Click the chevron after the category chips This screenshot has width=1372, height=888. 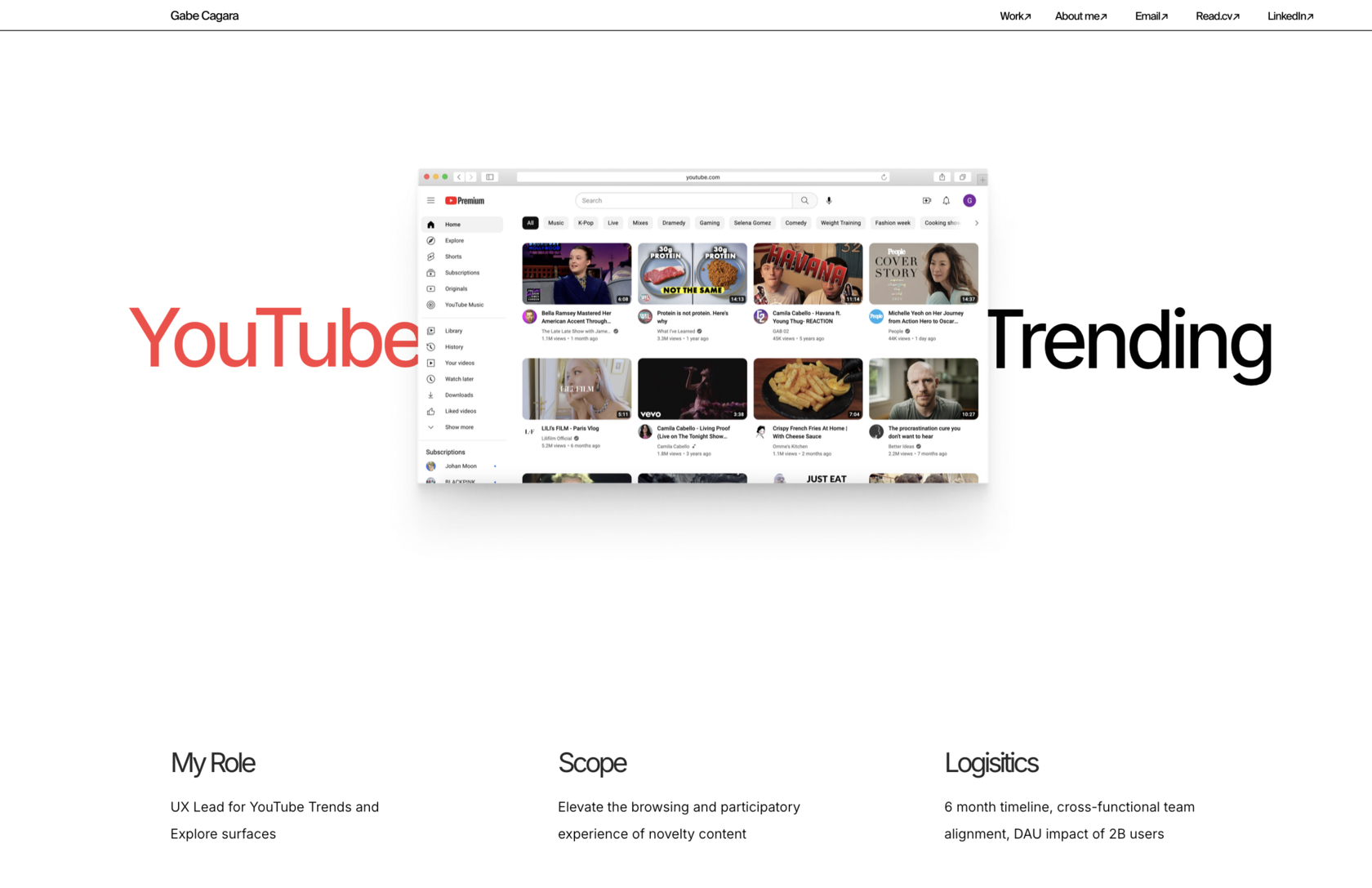[977, 223]
